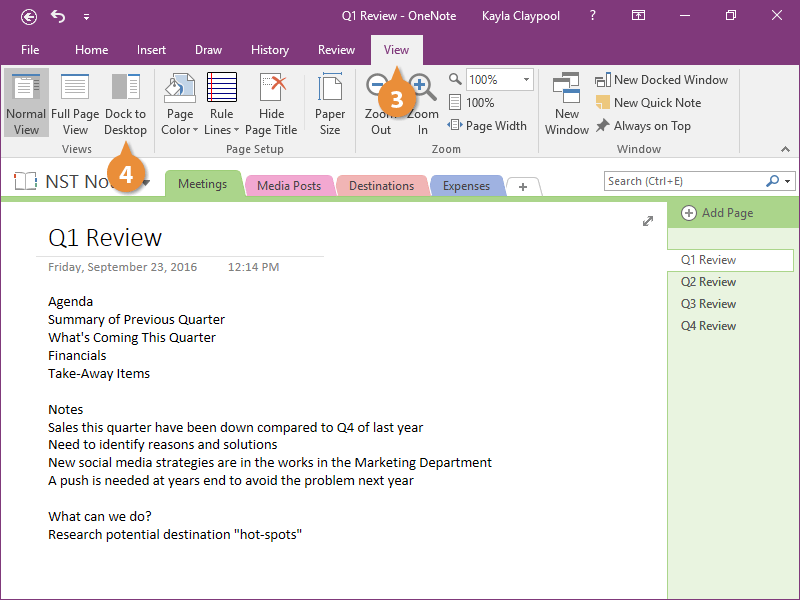Viewport: 800px width, 600px height.
Task: Open the Paper Size option
Action: pos(330,103)
